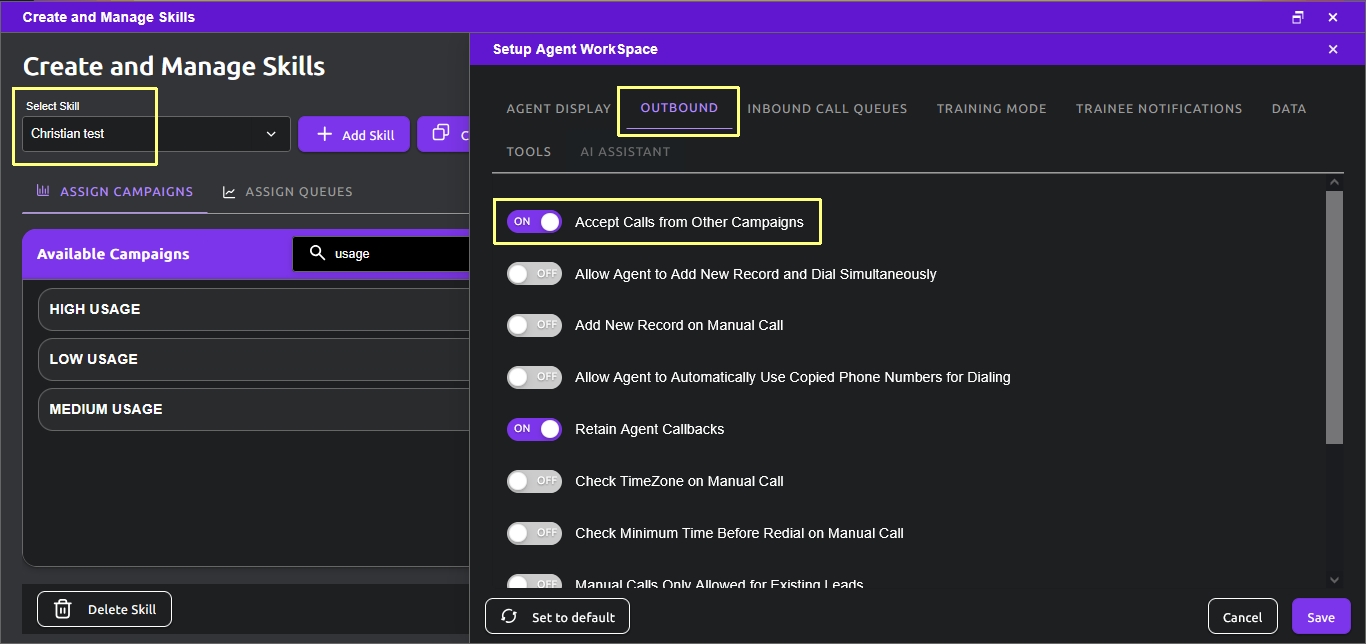Select the Outbound tab
1366x644 pixels.
click(x=679, y=108)
